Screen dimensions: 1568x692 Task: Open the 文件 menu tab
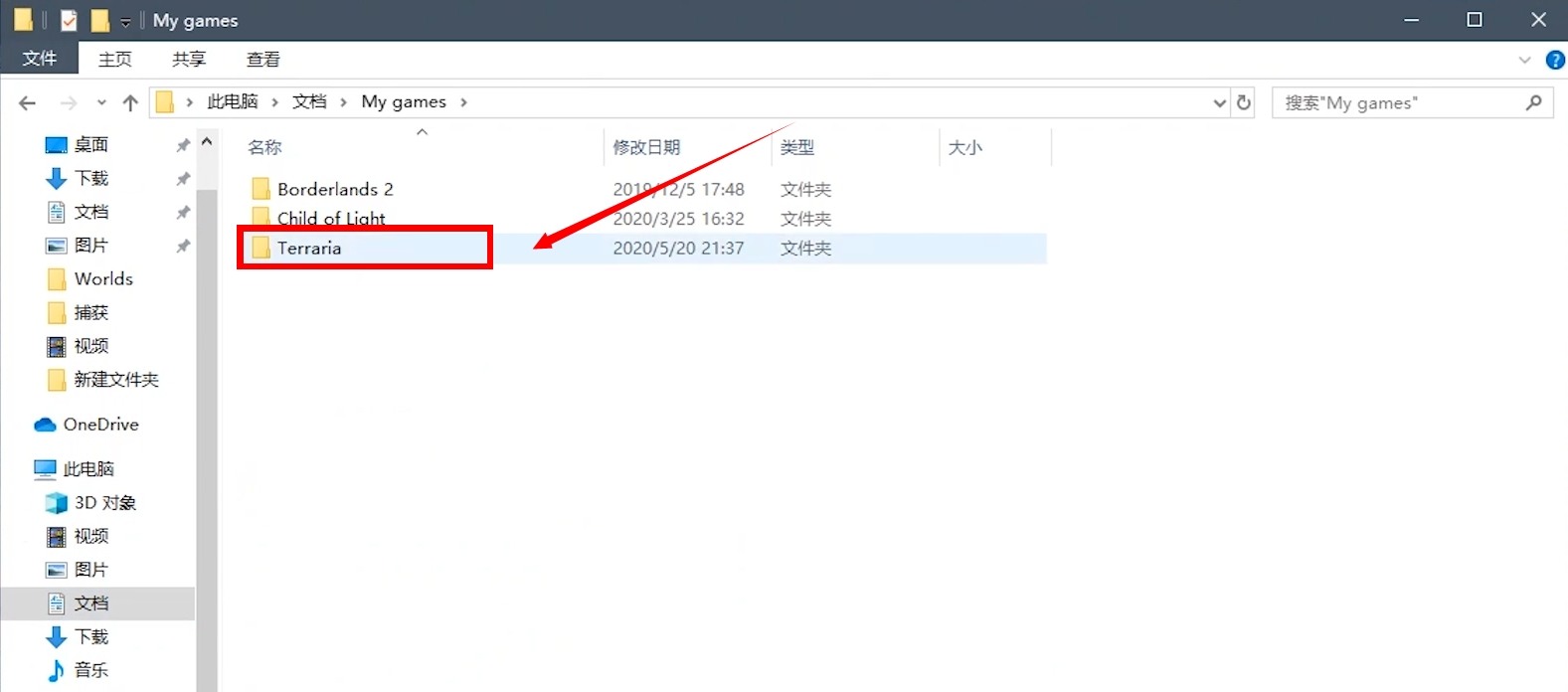pos(40,60)
